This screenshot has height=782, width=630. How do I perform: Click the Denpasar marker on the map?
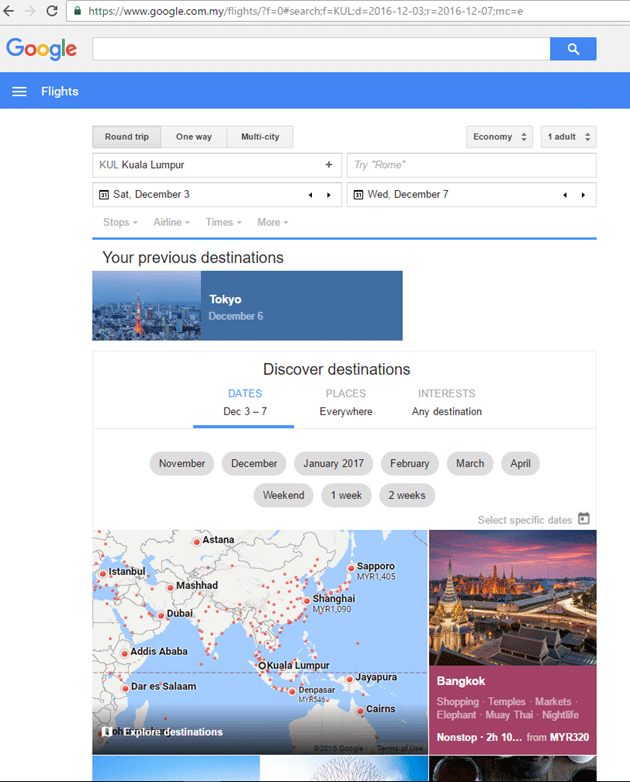[x=292, y=692]
